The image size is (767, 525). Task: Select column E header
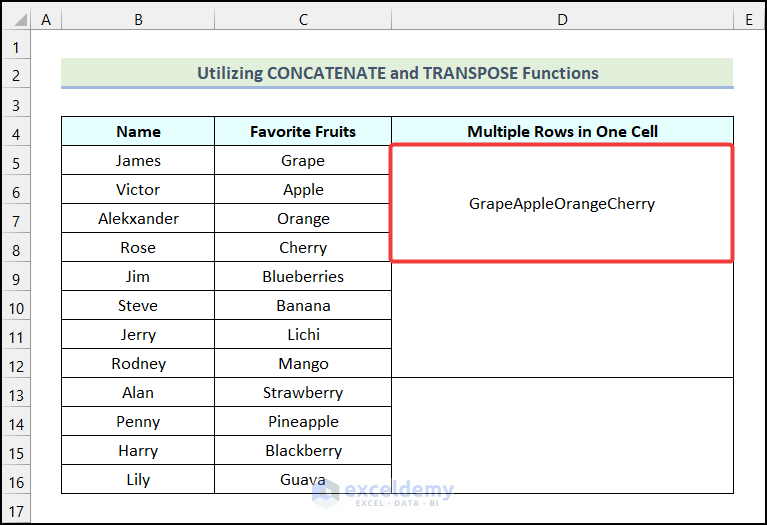point(749,20)
